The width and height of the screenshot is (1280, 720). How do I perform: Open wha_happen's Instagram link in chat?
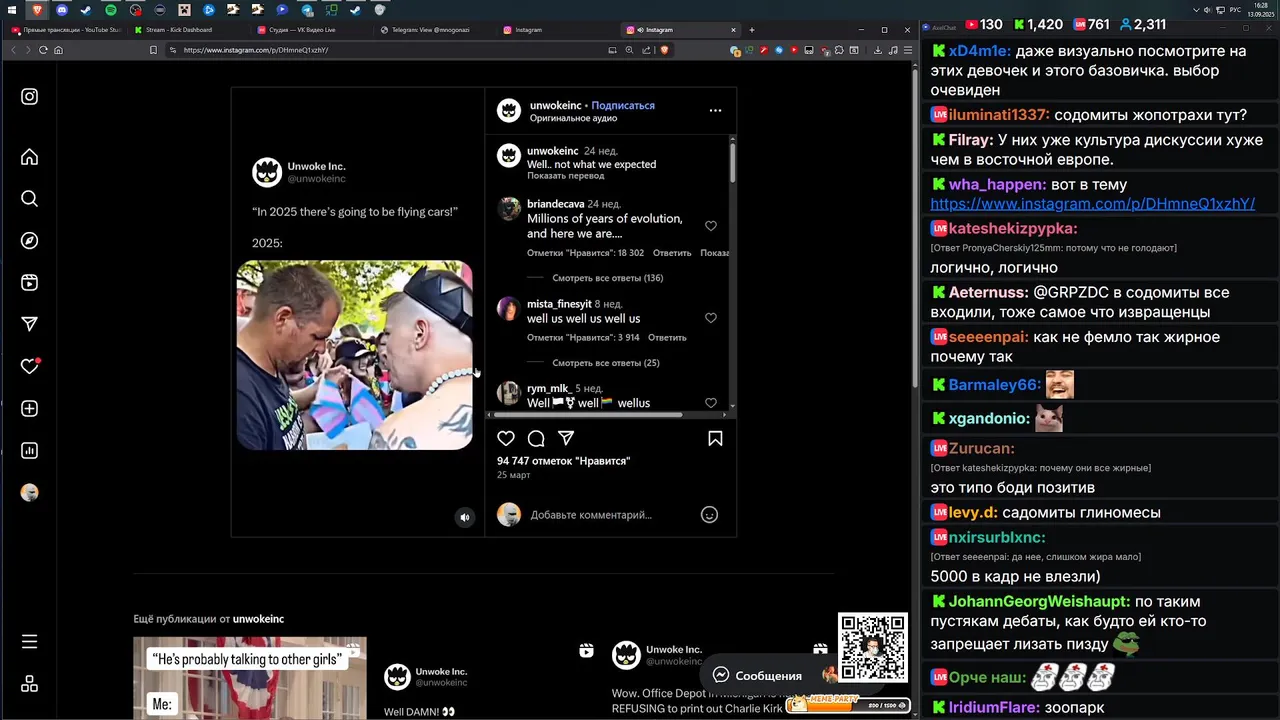pyautogui.click(x=1092, y=203)
